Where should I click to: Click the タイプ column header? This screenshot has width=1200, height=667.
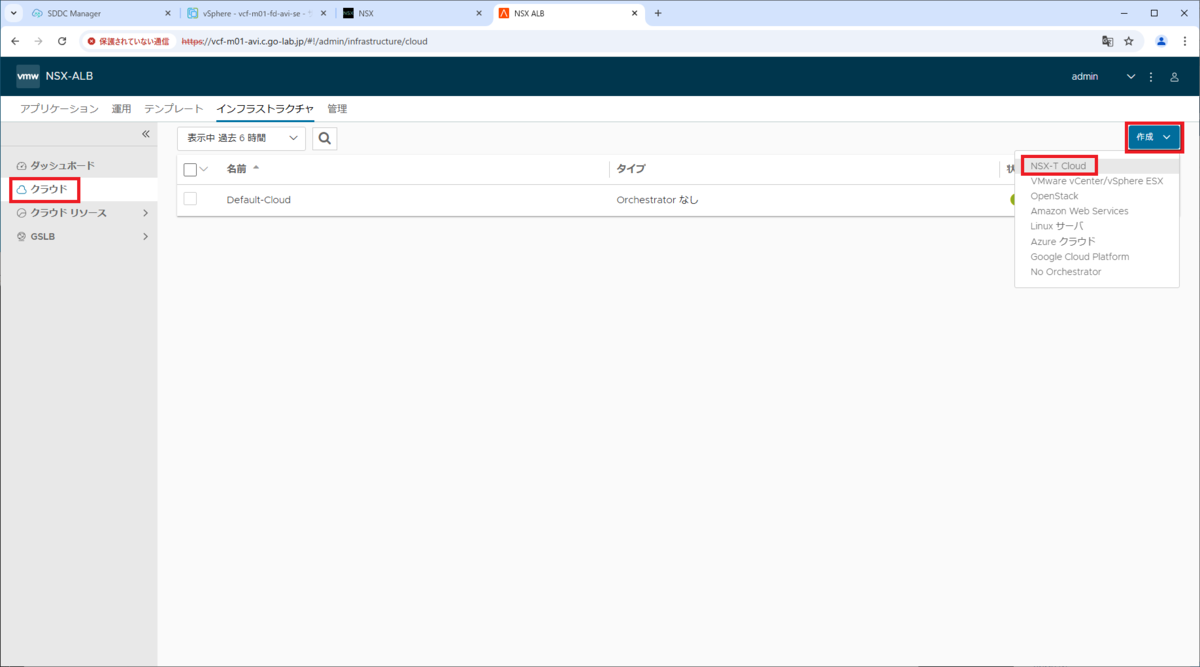tap(630, 169)
